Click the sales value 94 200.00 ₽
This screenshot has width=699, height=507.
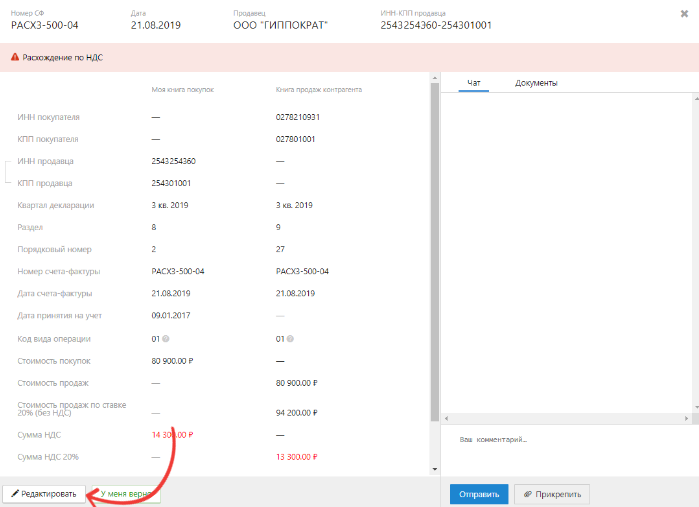(x=296, y=413)
